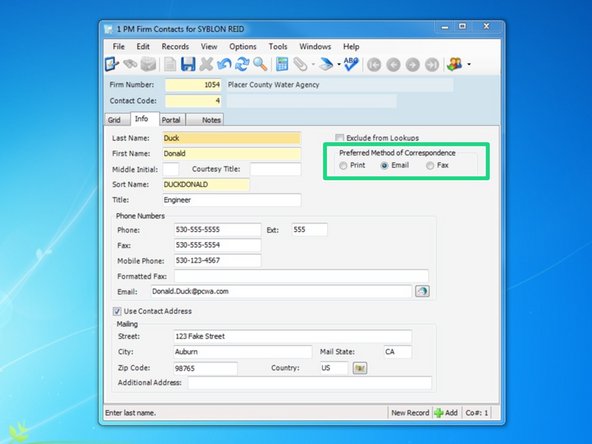Expand the paperclip attachment dropdown arrow
Image resolution: width=592 pixels, height=444 pixels.
313,65
